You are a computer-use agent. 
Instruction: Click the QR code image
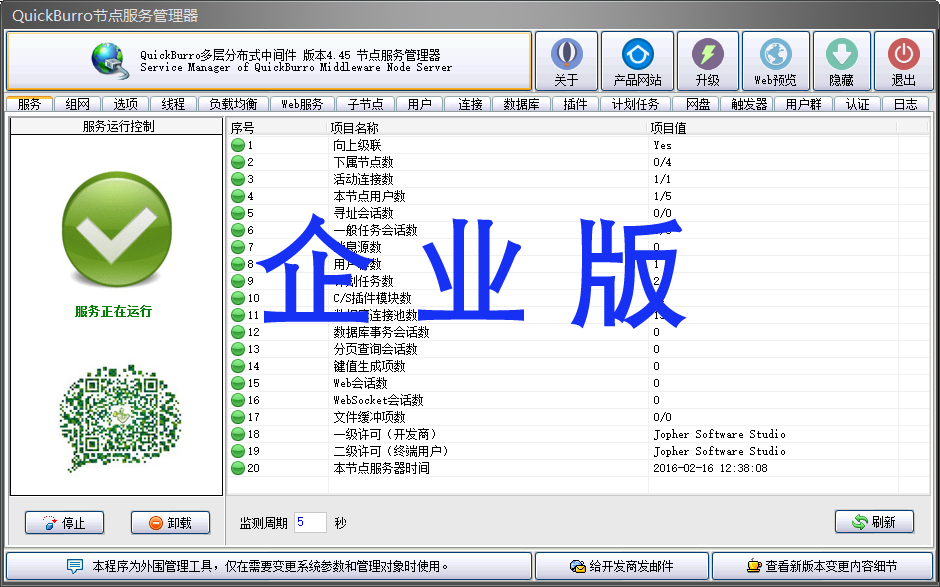coord(119,418)
